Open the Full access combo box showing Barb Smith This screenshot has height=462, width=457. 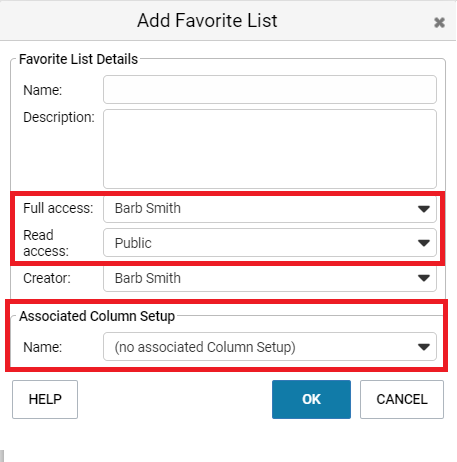click(x=270, y=209)
